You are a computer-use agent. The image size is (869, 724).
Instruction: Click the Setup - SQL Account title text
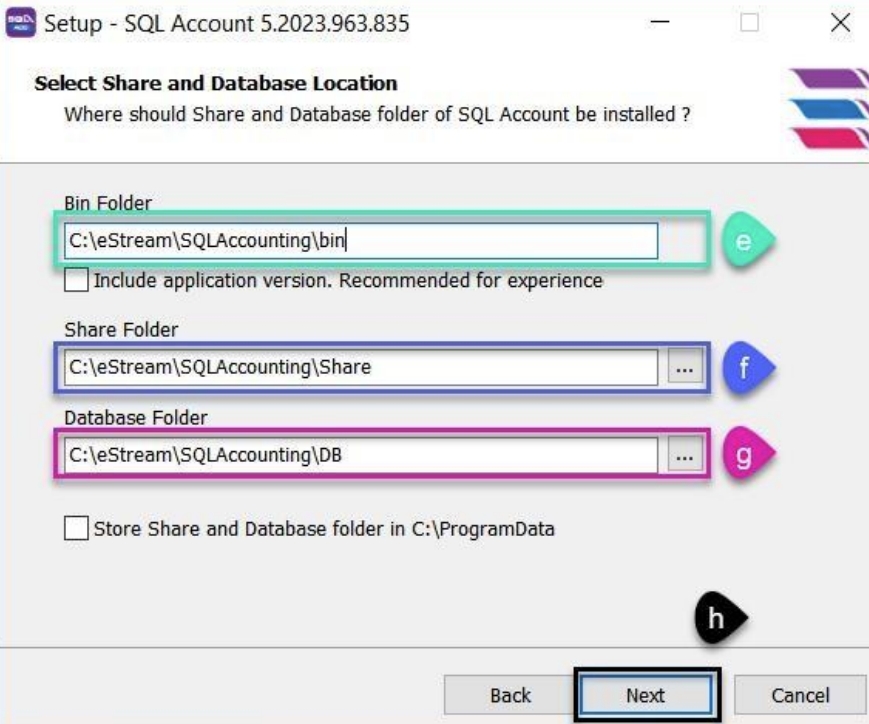226,22
